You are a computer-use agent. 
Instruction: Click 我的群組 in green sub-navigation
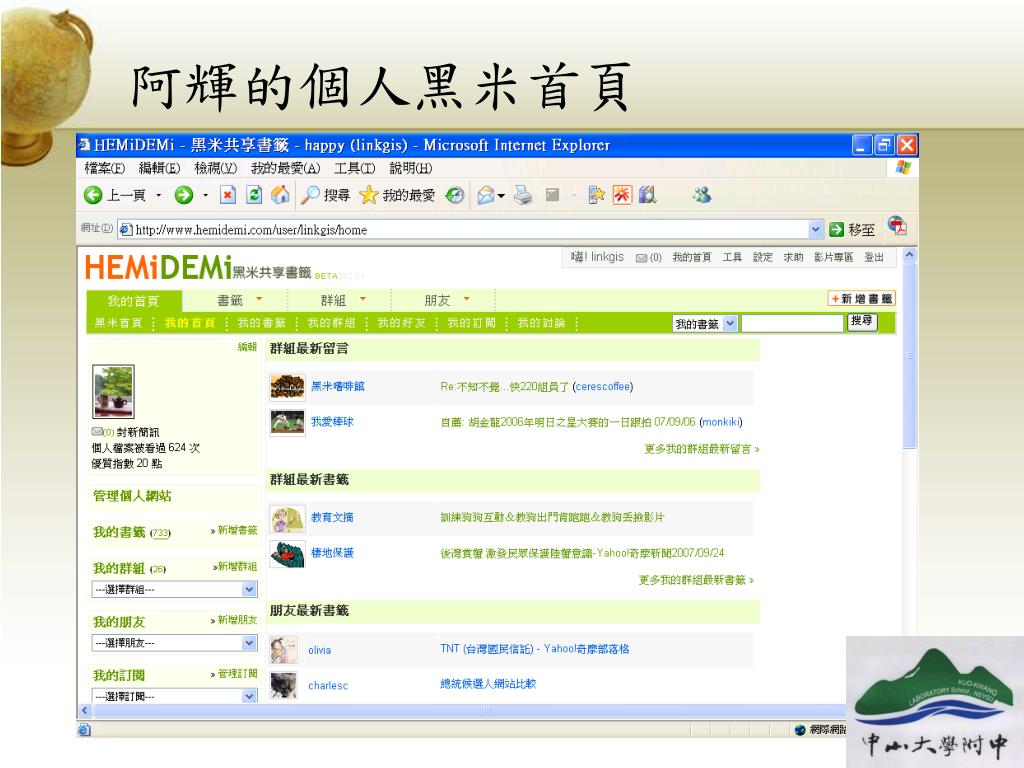click(331, 323)
